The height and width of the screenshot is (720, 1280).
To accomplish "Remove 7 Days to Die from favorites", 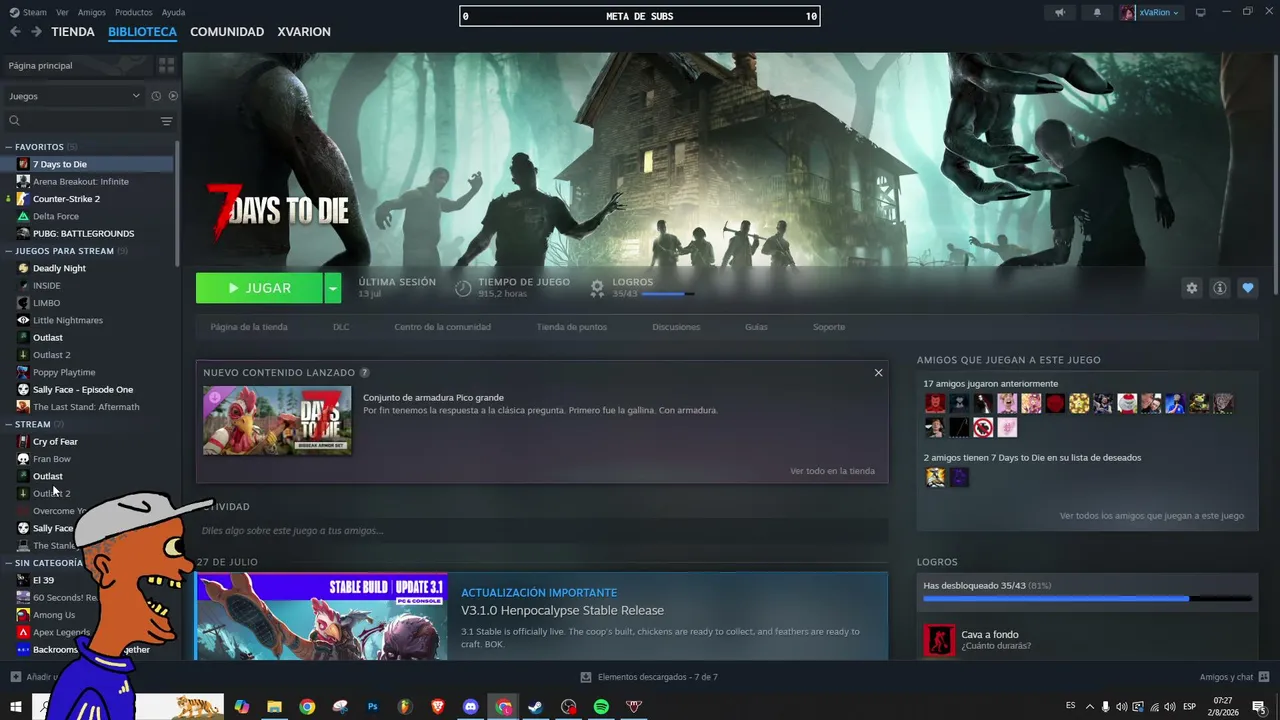I will tap(1247, 288).
